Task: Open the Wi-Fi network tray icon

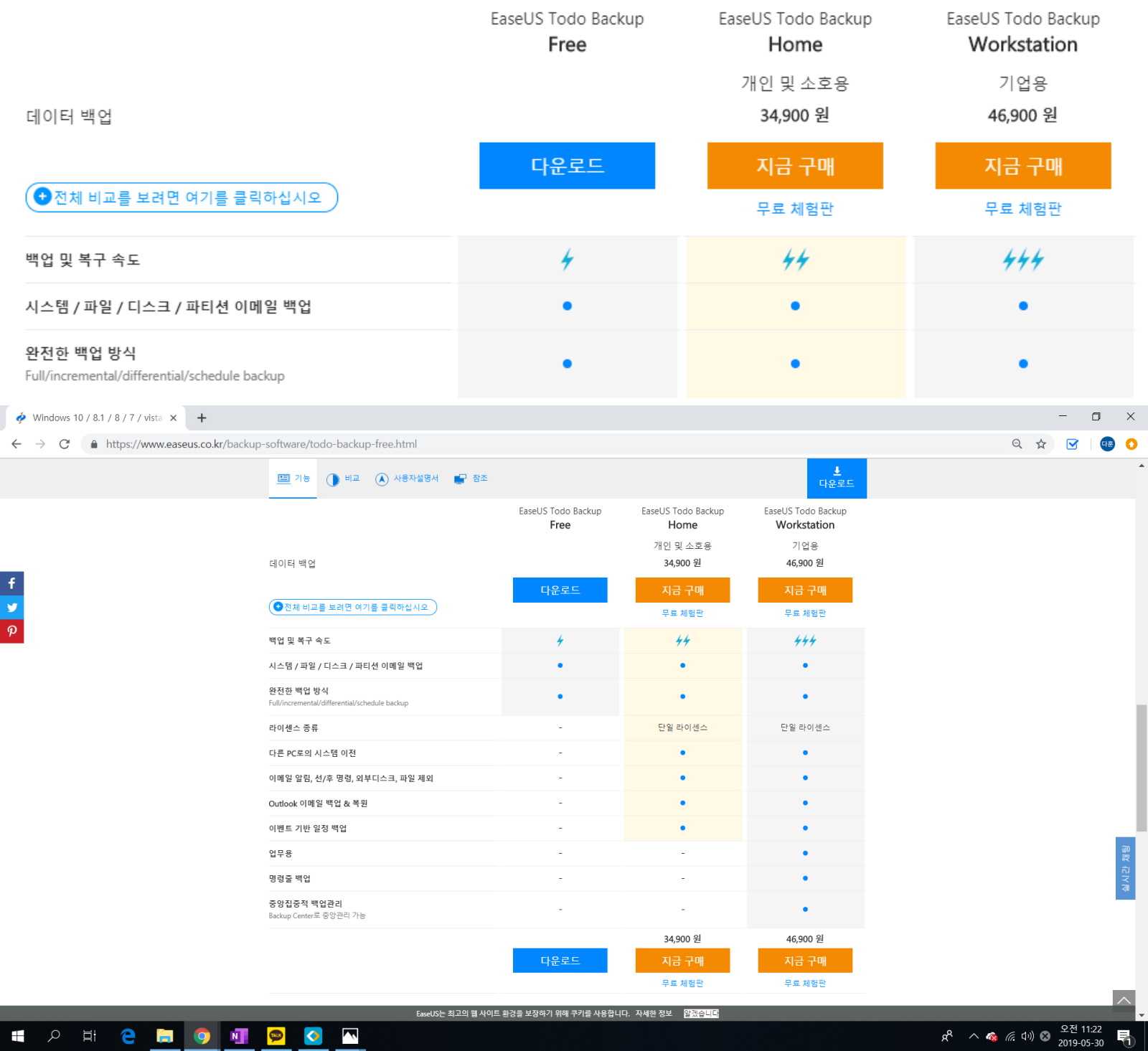Action: tap(1010, 1036)
